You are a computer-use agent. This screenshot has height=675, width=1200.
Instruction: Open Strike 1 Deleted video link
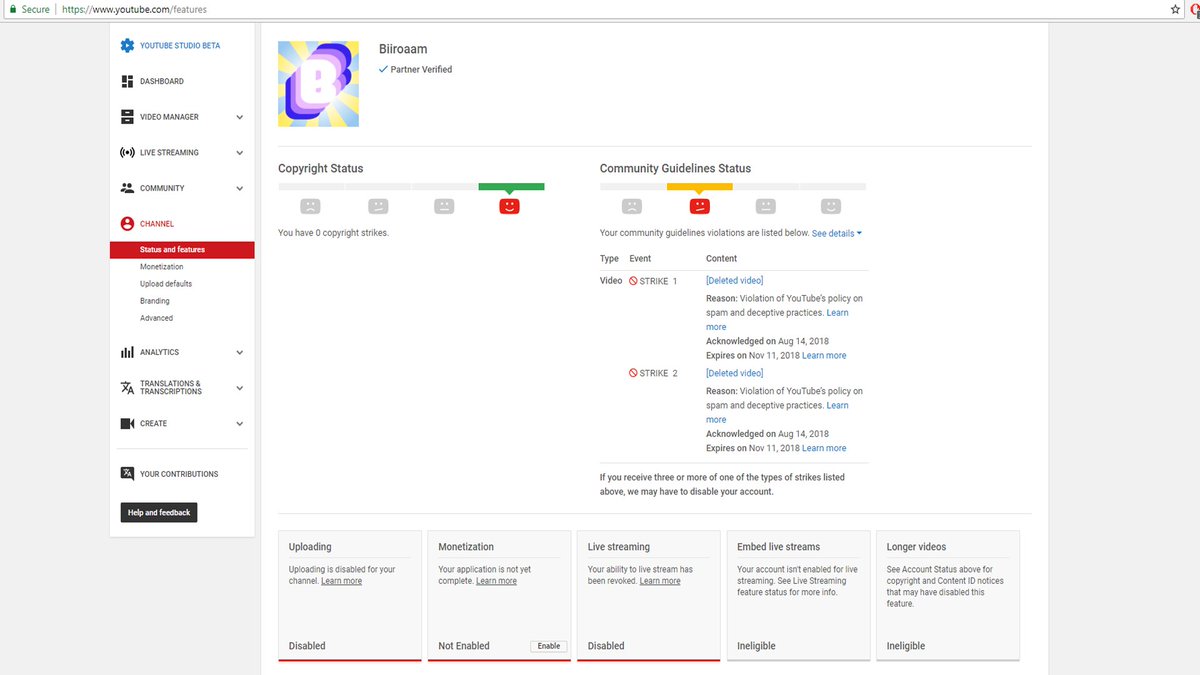coord(735,281)
